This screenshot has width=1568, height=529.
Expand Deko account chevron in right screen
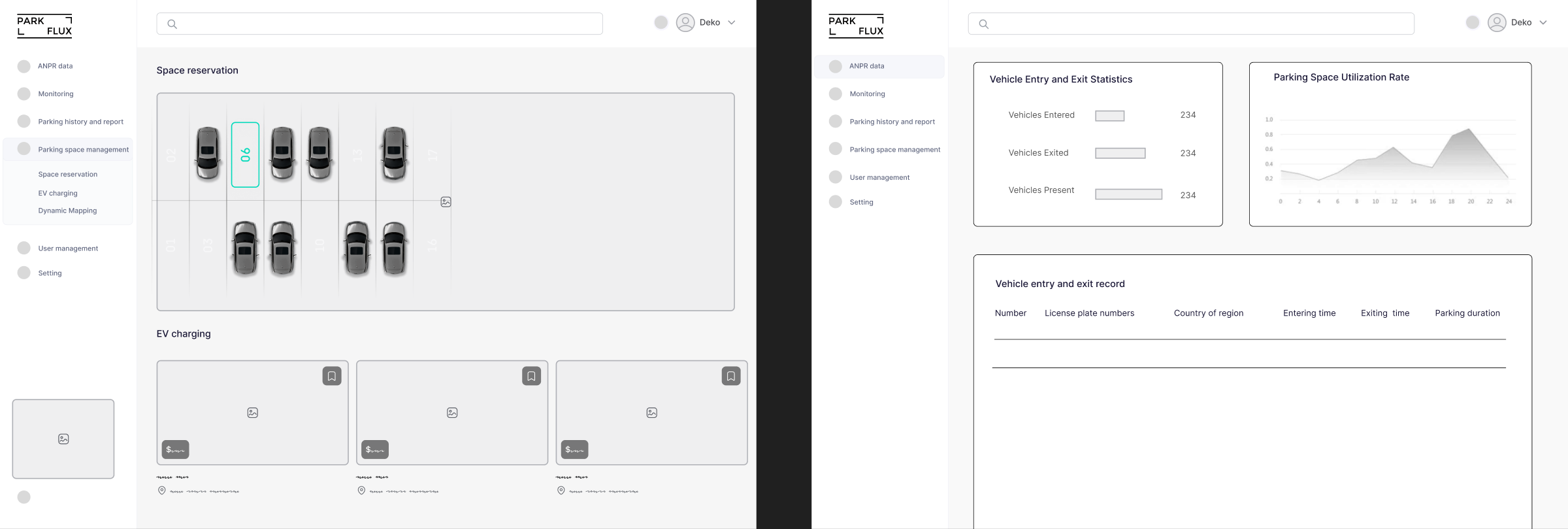pos(1543,22)
